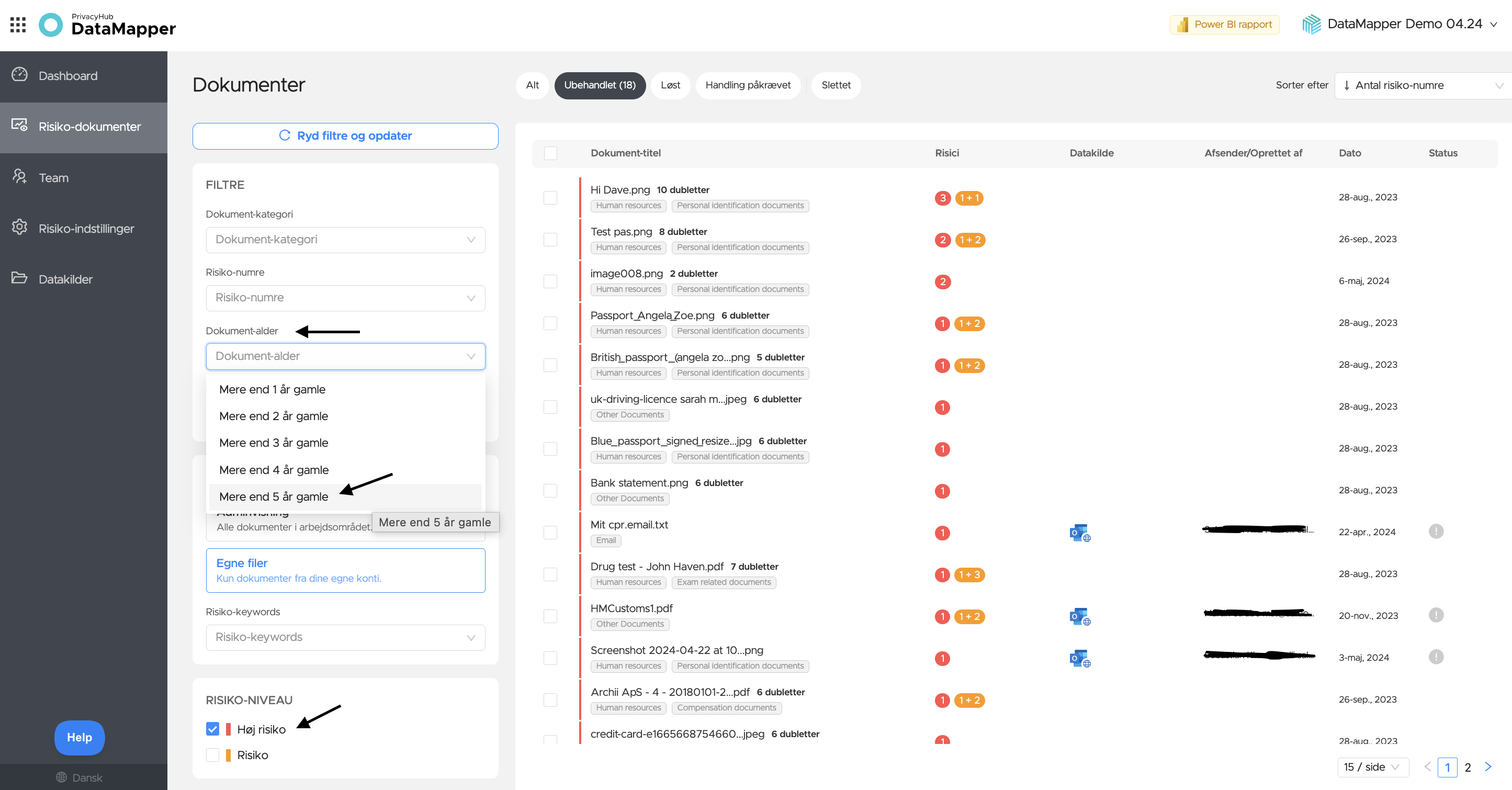Click status warning icon for HMCustoms1.pdf
This screenshot has height=790, width=1512.
(x=1436, y=615)
